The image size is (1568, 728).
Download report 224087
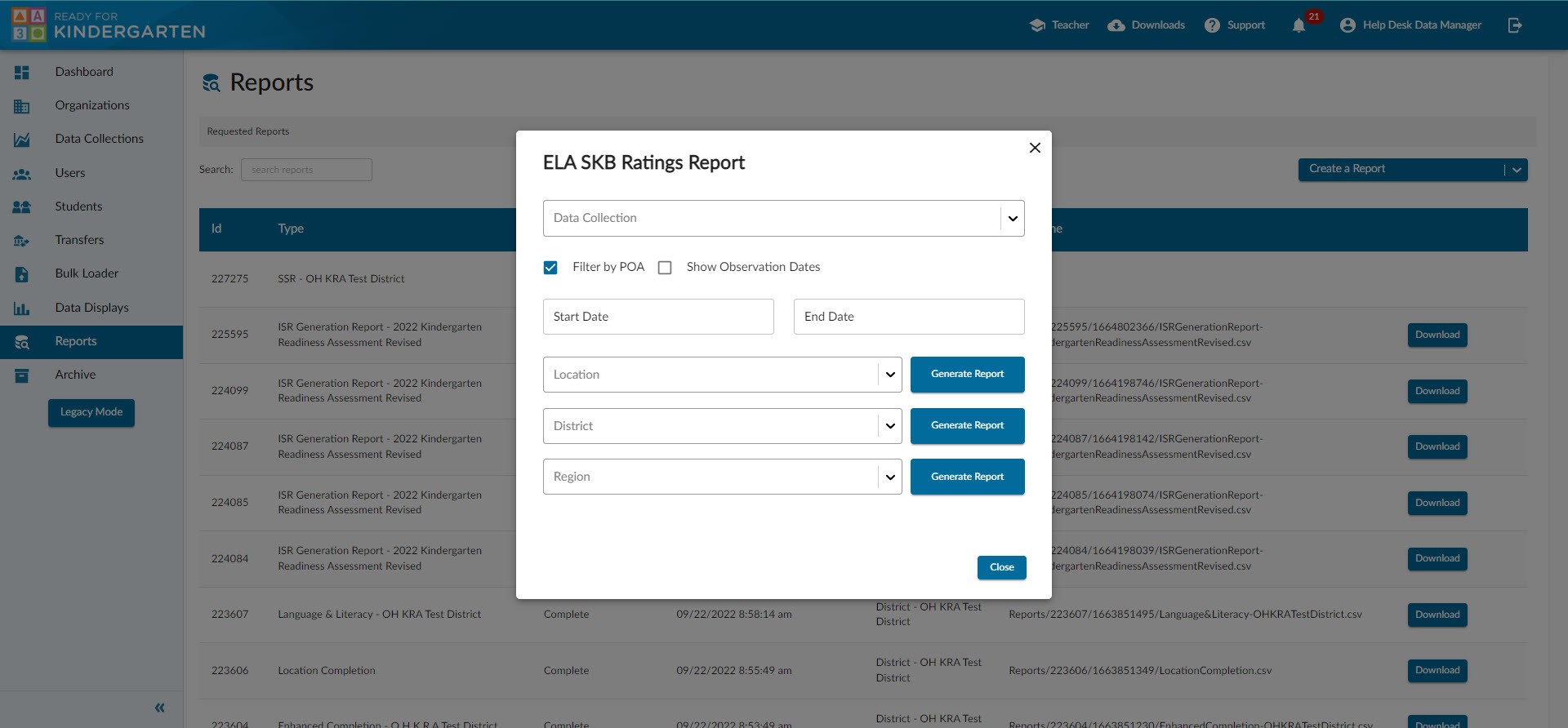pos(1437,447)
